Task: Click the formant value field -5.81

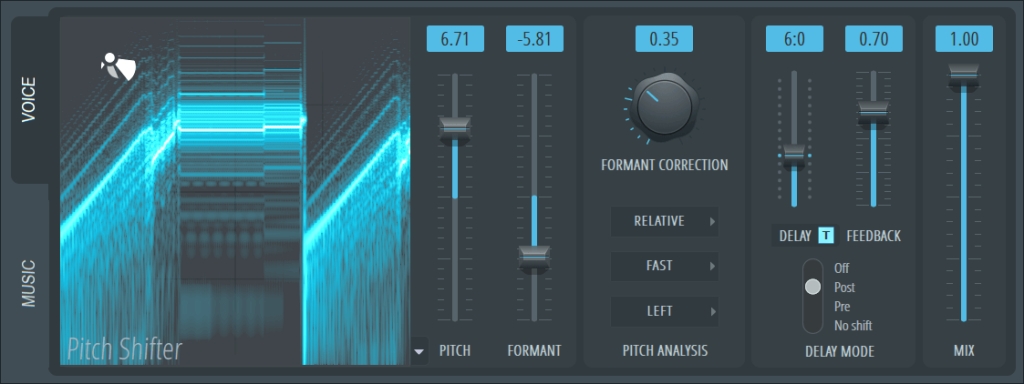Action: [534, 39]
